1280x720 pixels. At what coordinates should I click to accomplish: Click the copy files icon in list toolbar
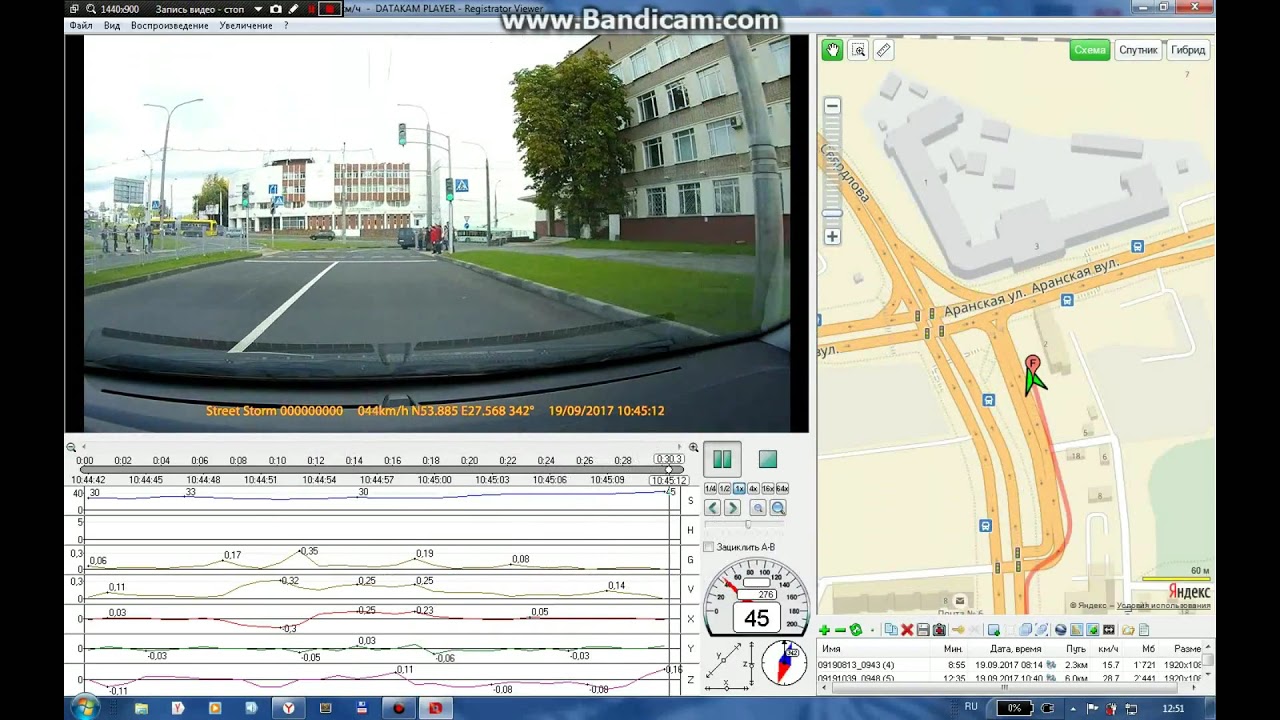coord(890,630)
